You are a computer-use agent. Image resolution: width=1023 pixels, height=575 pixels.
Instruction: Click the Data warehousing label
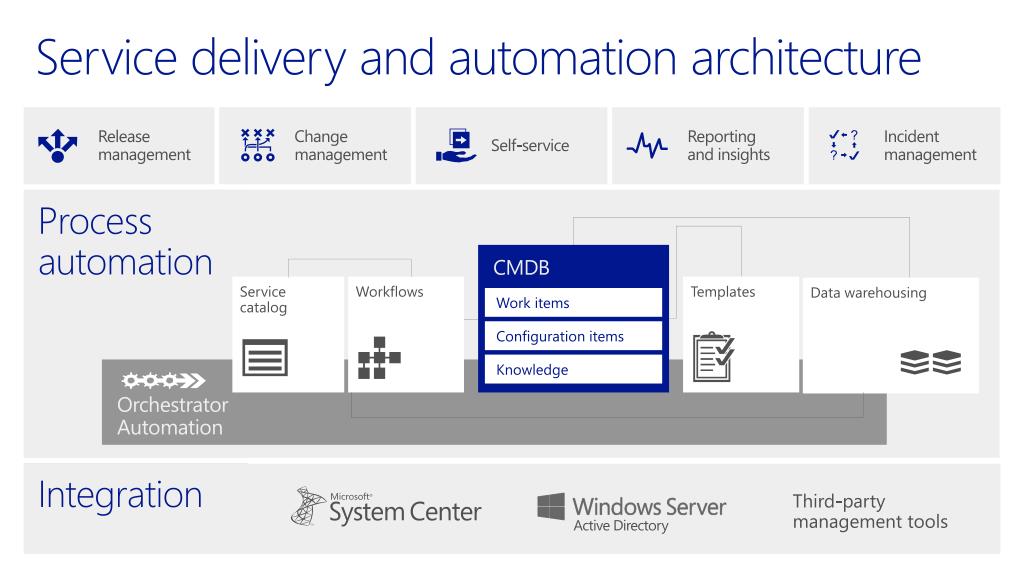(x=868, y=293)
